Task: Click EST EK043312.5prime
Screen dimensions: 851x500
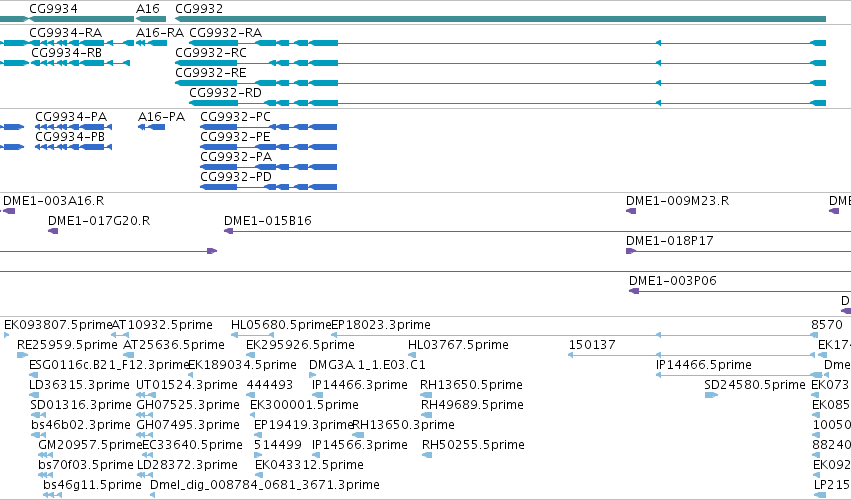Action: pyautogui.click(x=309, y=465)
